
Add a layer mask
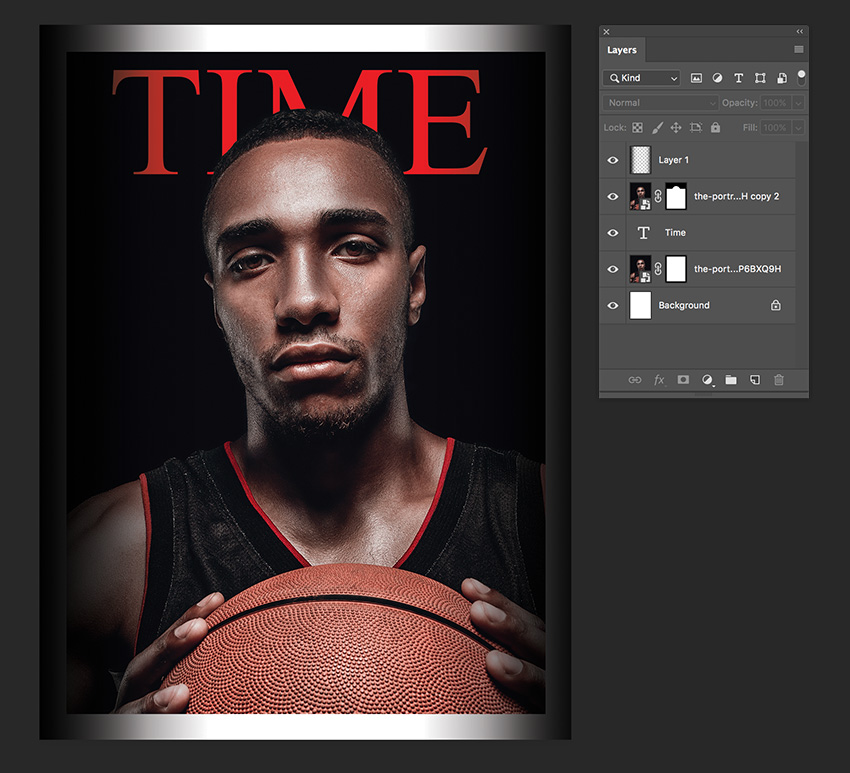(683, 380)
